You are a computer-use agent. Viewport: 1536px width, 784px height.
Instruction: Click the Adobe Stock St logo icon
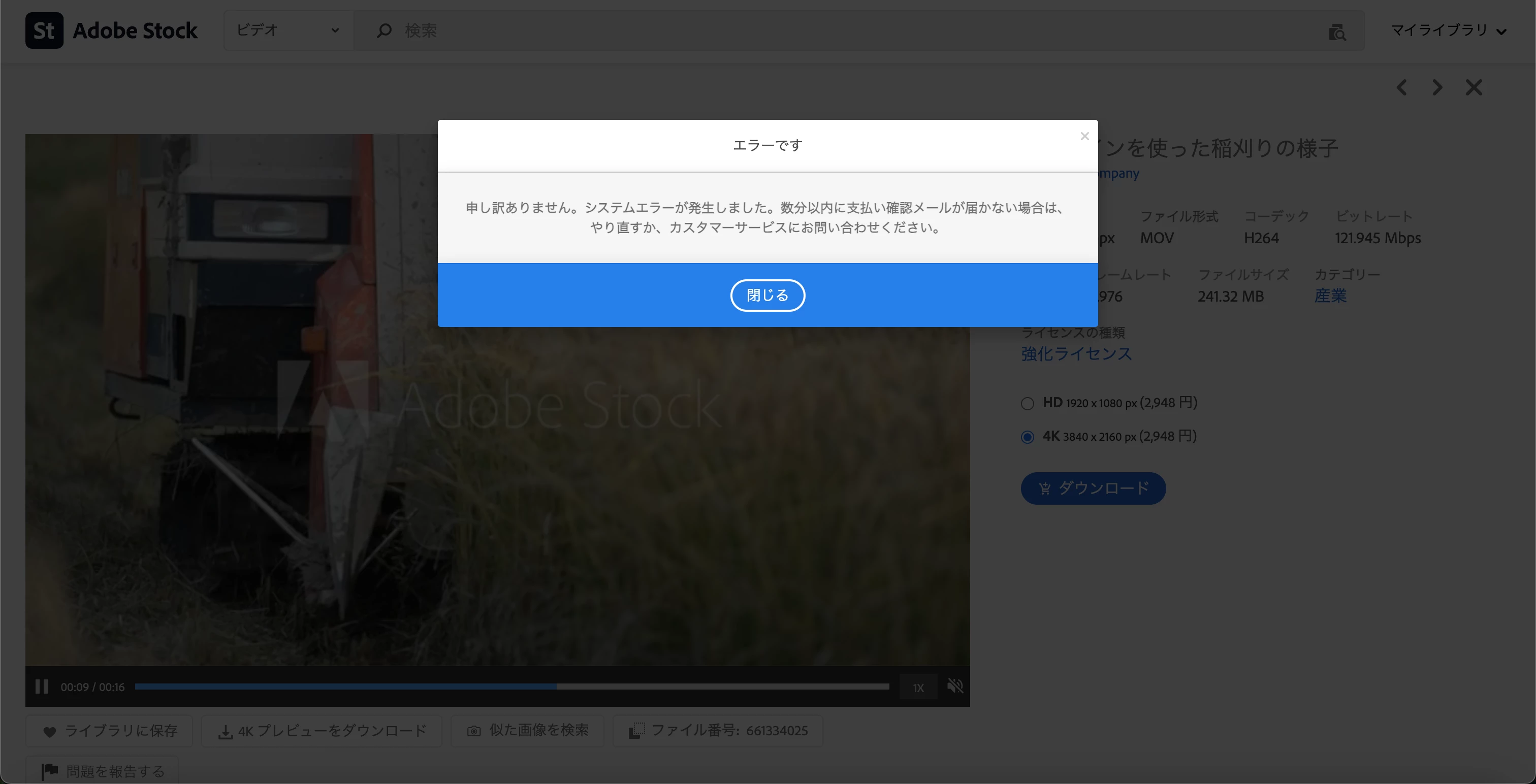(x=44, y=30)
